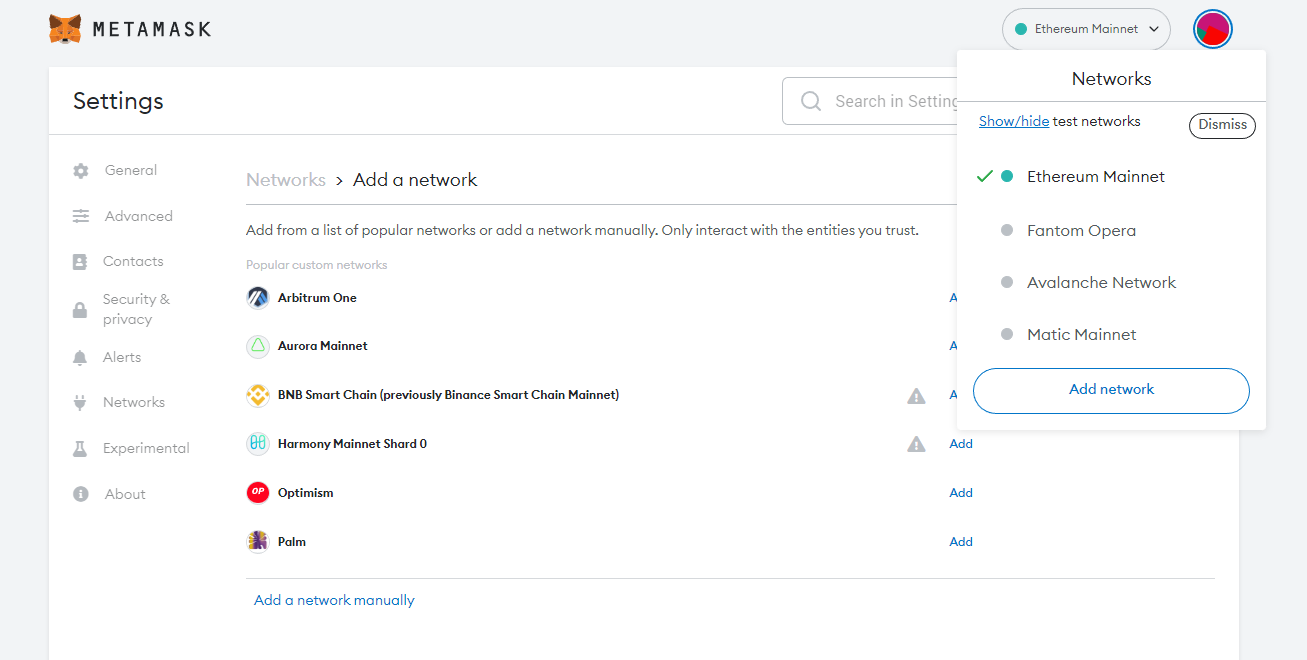The image size is (1307, 660).
Task: Open Experimental settings tab
Action: (146, 449)
